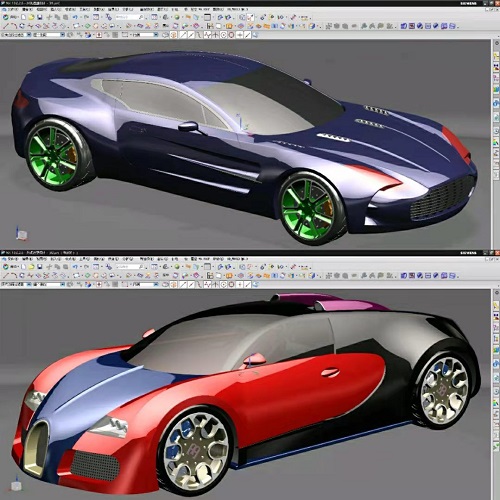Click the round Start icon in Bugatti window

[x=5, y=267]
